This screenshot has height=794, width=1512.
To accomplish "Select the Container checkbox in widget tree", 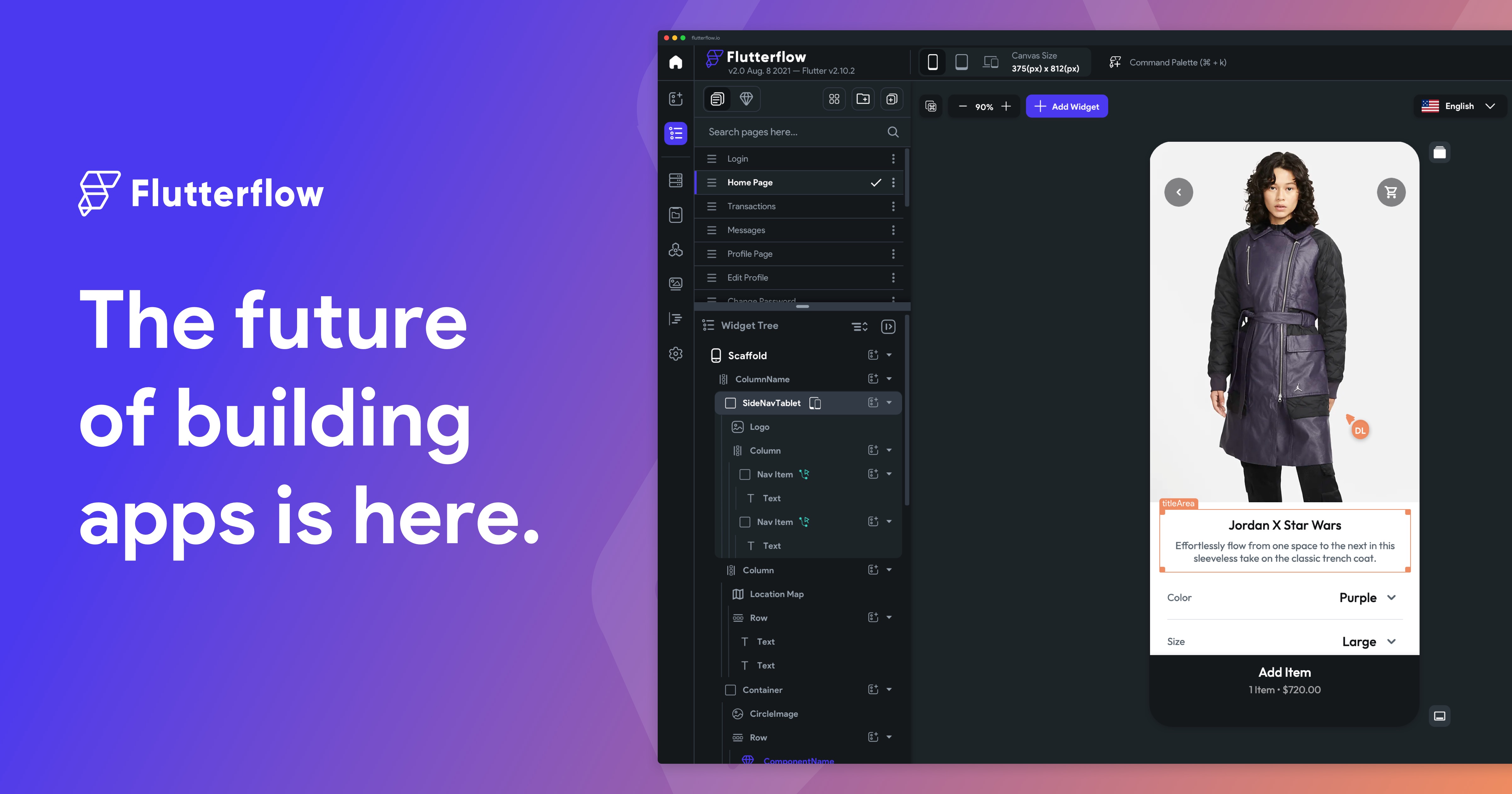I will click(730, 690).
